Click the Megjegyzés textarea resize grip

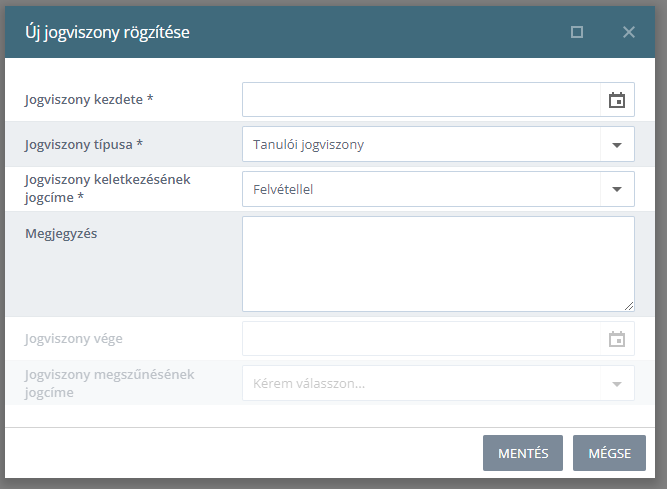point(629,306)
